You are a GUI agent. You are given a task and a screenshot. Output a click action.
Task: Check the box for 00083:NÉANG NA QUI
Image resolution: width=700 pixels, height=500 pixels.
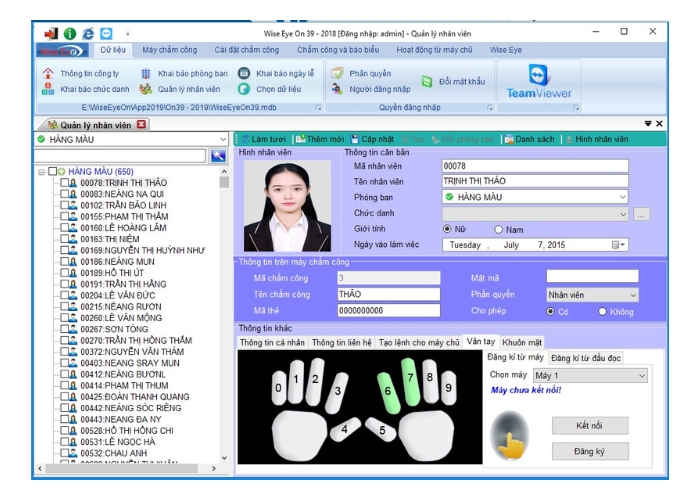65,194
